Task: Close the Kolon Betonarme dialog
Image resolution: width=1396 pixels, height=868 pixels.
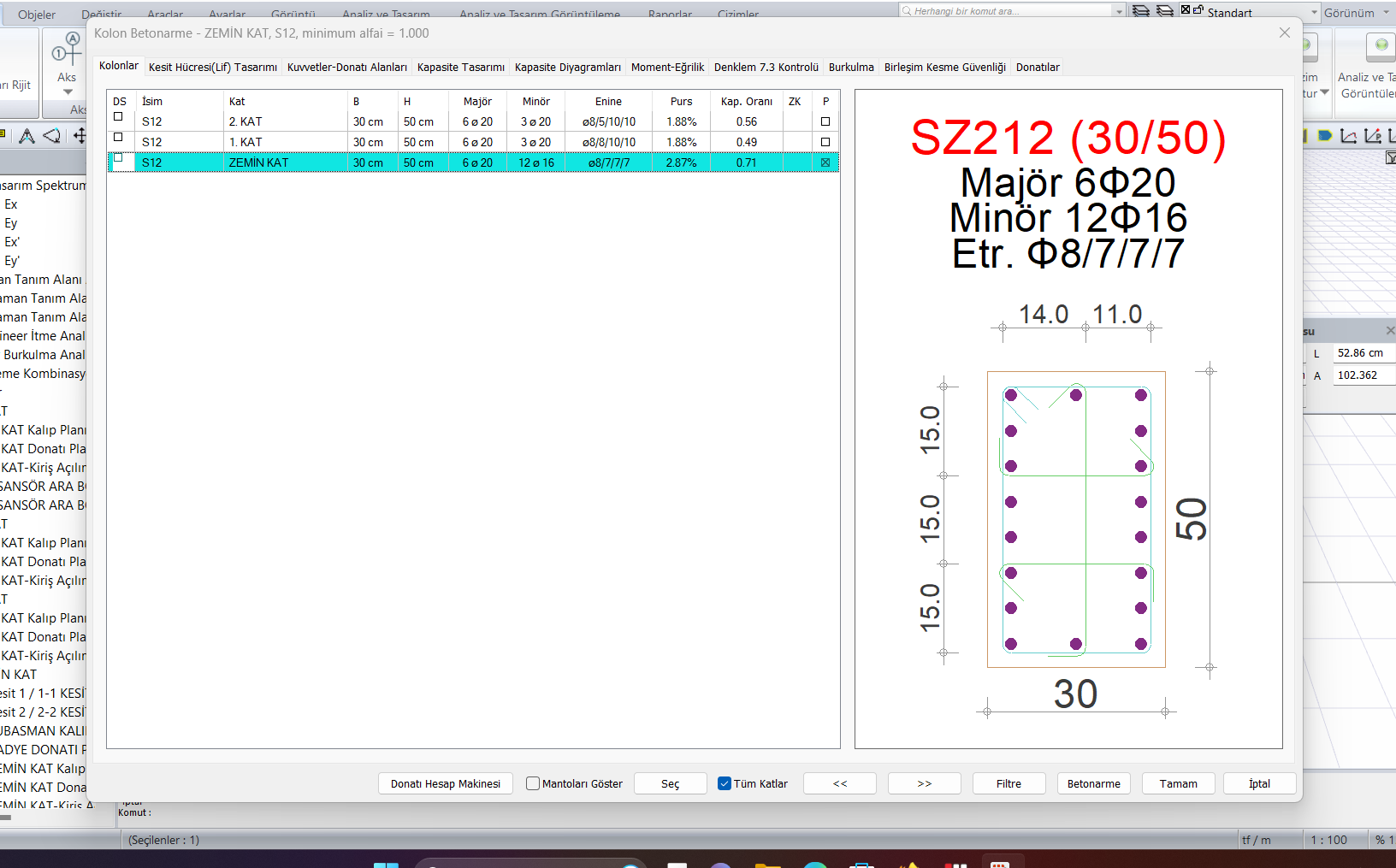Action: (1284, 32)
